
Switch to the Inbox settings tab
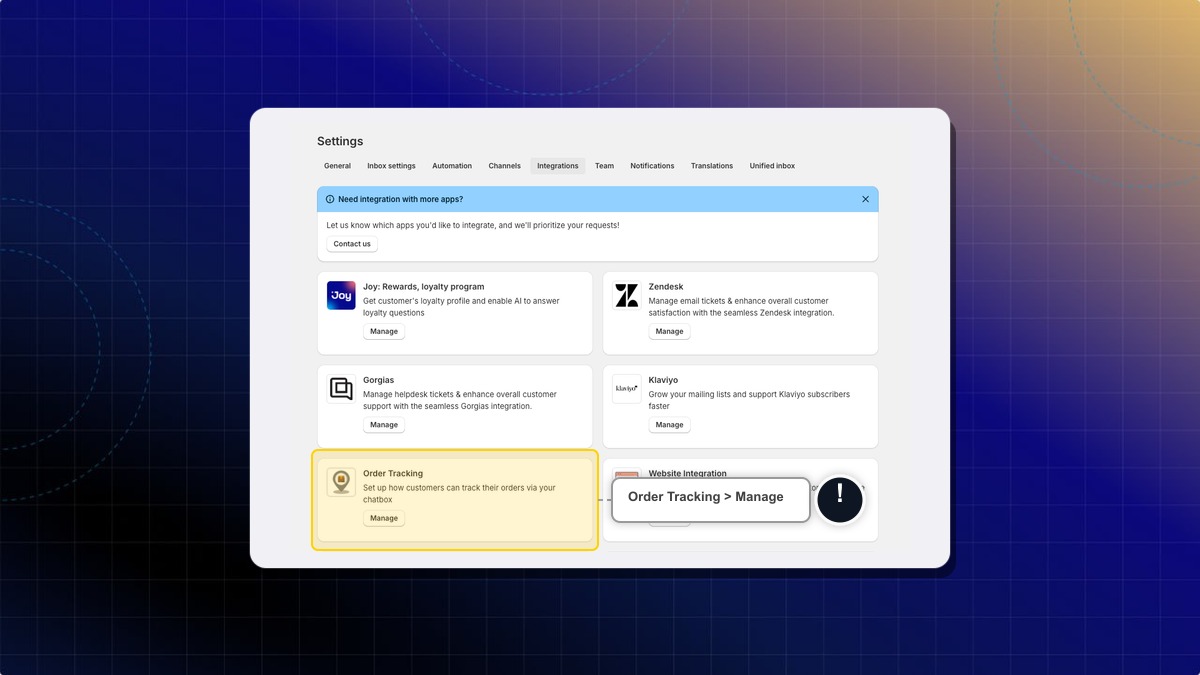(x=391, y=166)
